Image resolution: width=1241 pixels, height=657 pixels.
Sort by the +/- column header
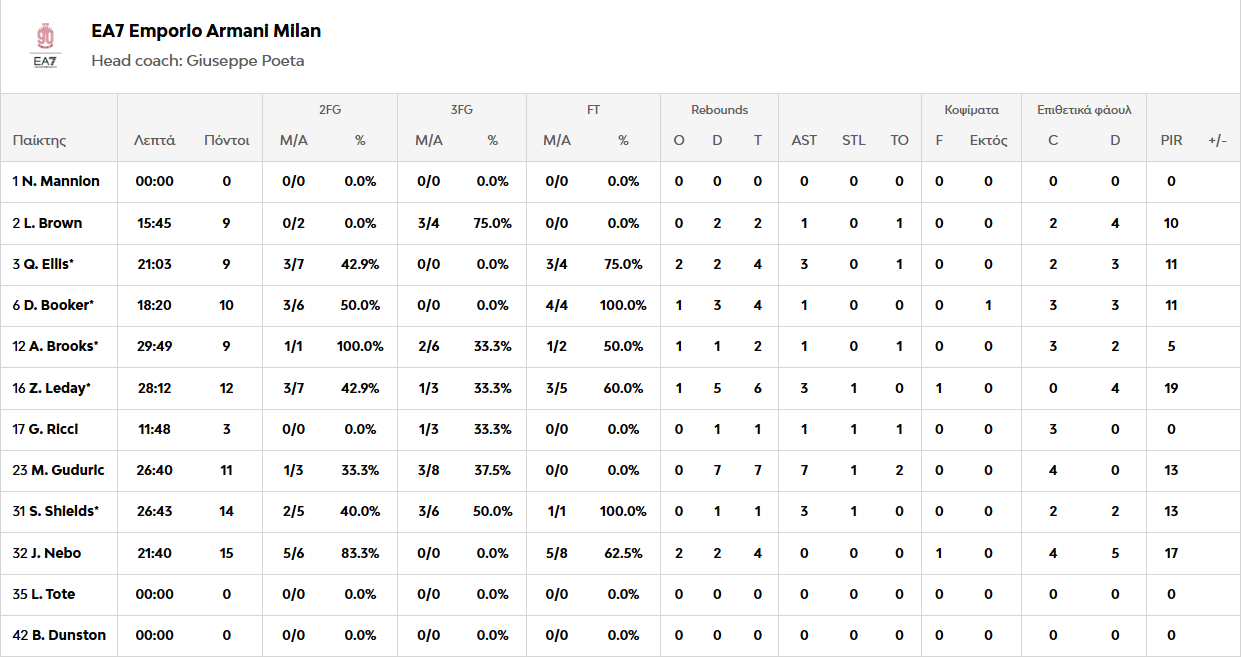pyautogui.click(x=1217, y=141)
